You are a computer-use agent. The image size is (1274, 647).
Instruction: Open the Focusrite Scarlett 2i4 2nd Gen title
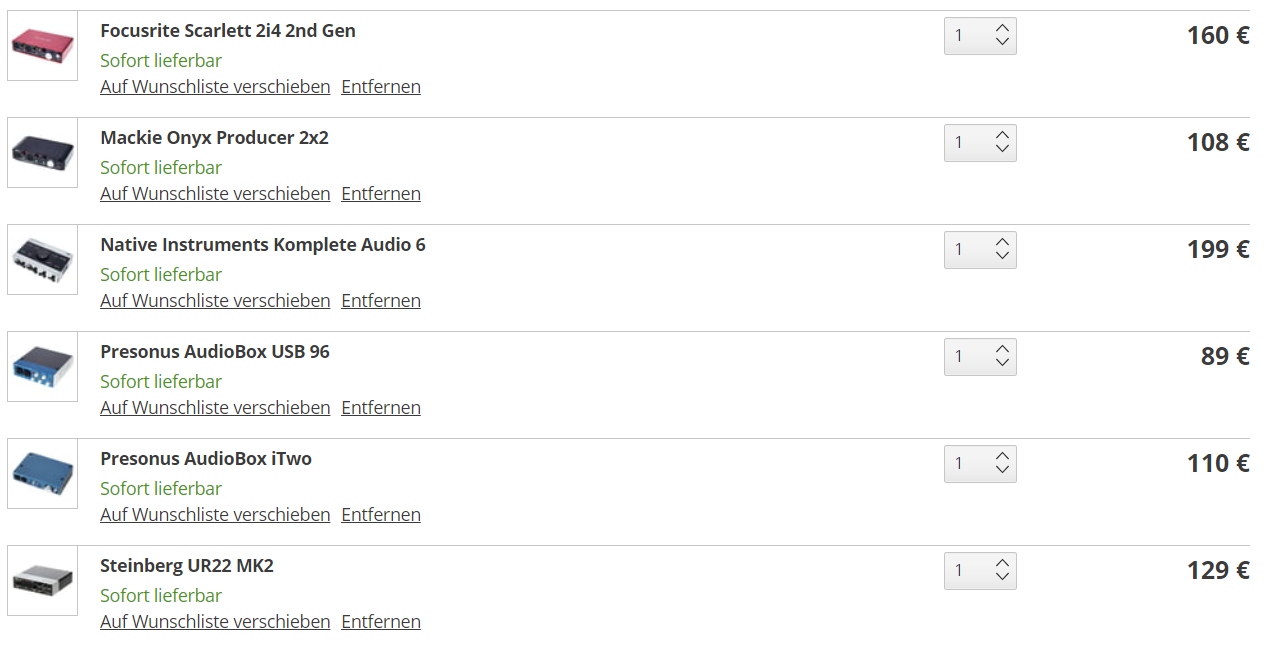click(x=228, y=31)
